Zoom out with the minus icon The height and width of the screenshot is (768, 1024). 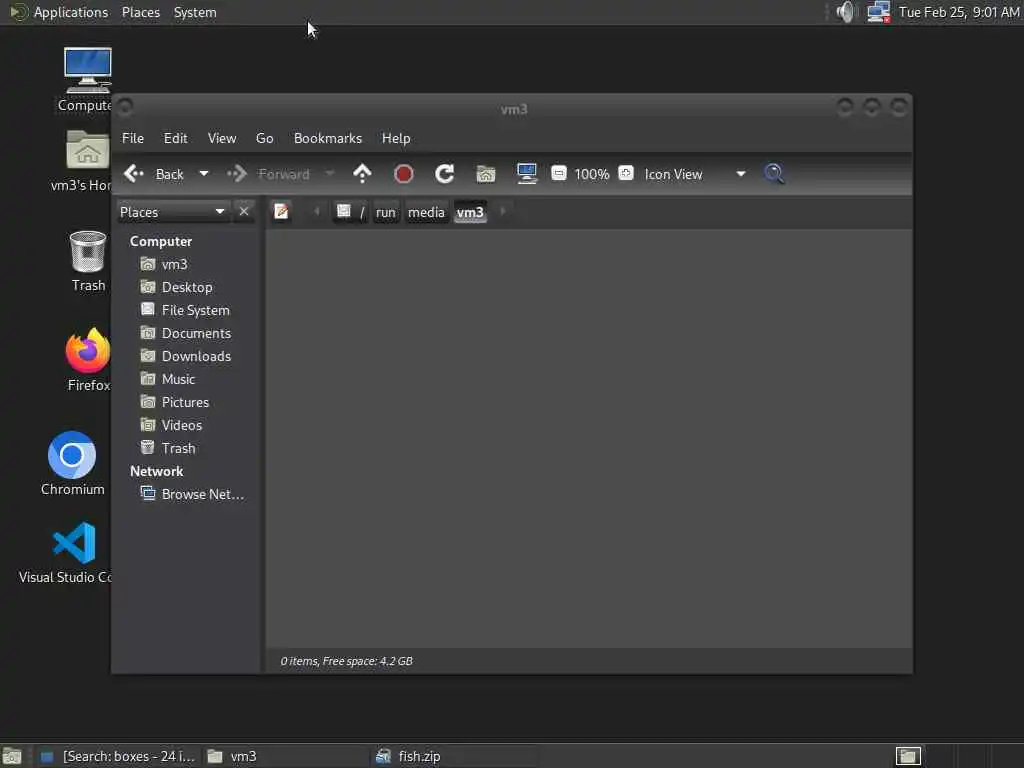pos(558,173)
